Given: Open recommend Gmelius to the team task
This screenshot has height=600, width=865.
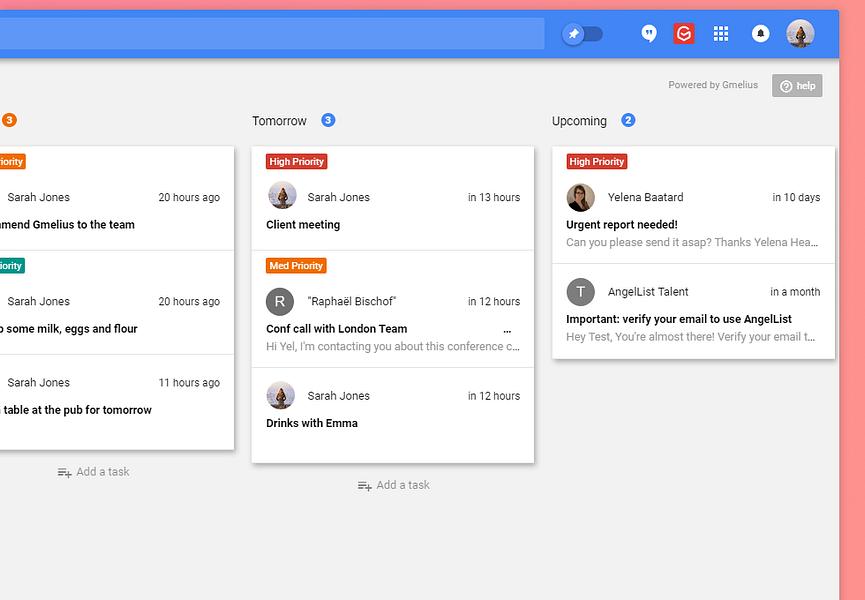Looking at the screenshot, I should coord(67,224).
